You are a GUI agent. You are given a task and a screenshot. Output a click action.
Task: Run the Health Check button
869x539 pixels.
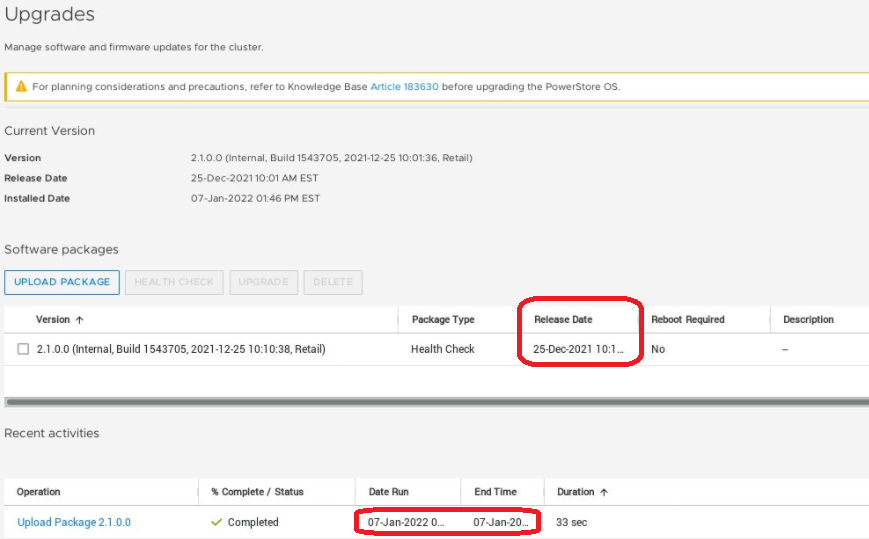174,282
